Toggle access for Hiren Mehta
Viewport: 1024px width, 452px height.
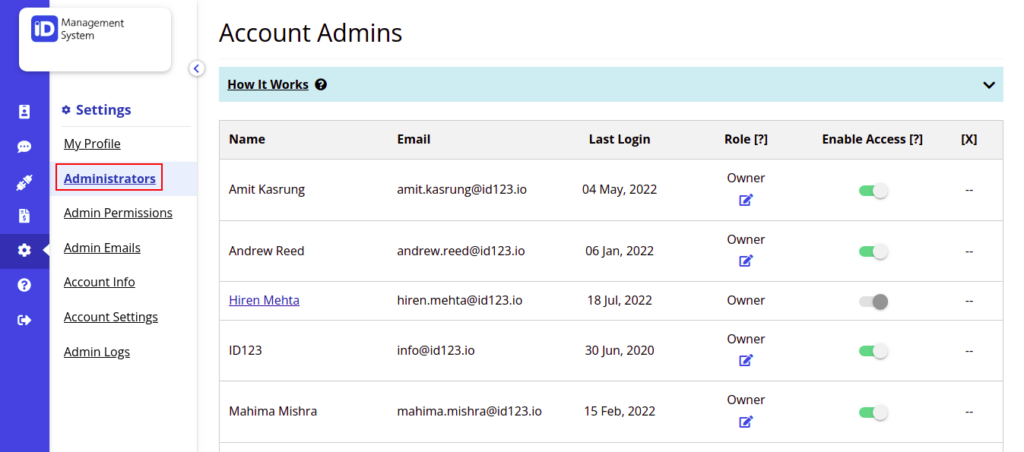point(873,301)
